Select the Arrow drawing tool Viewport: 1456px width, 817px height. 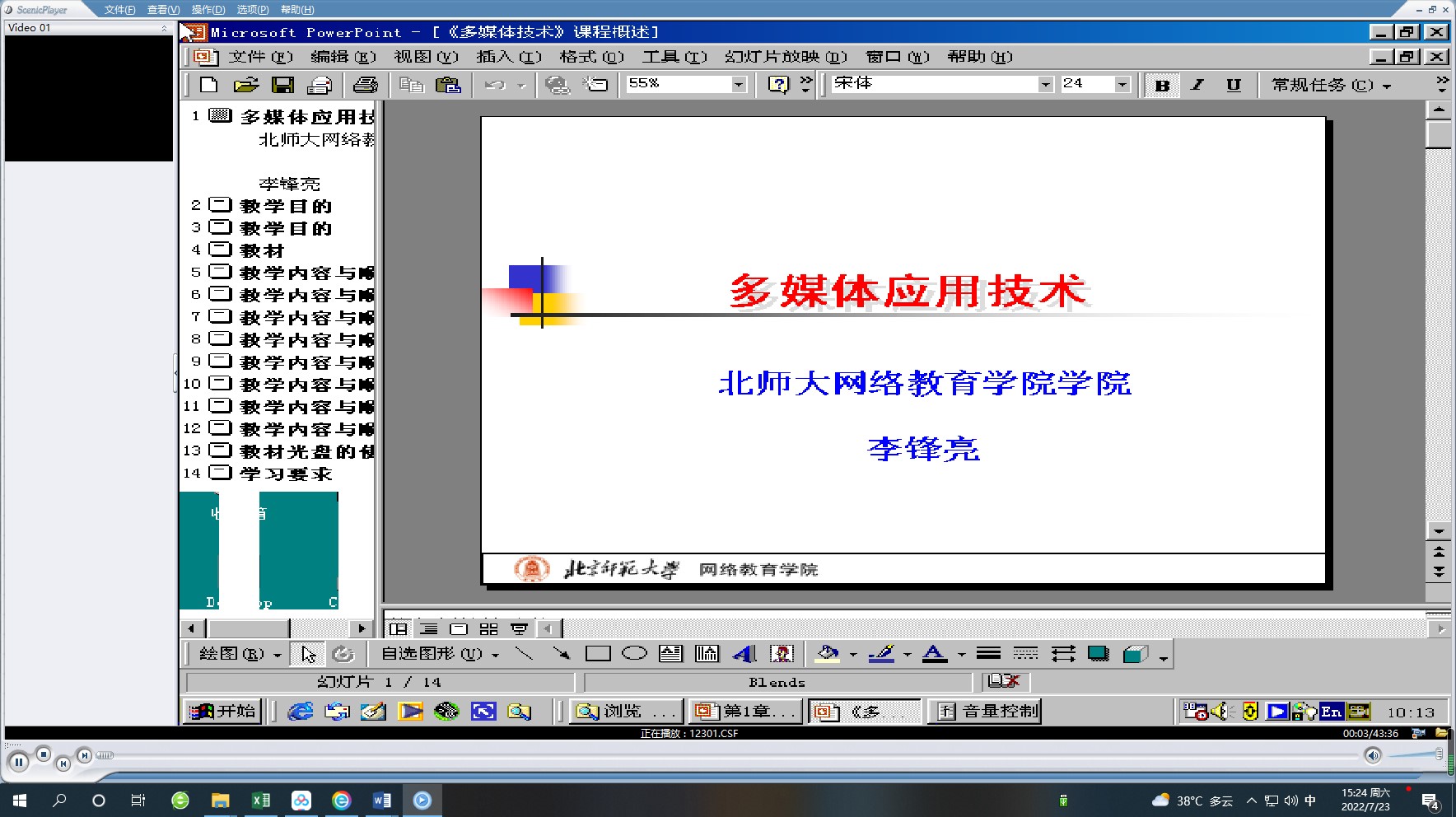pyautogui.click(x=561, y=654)
